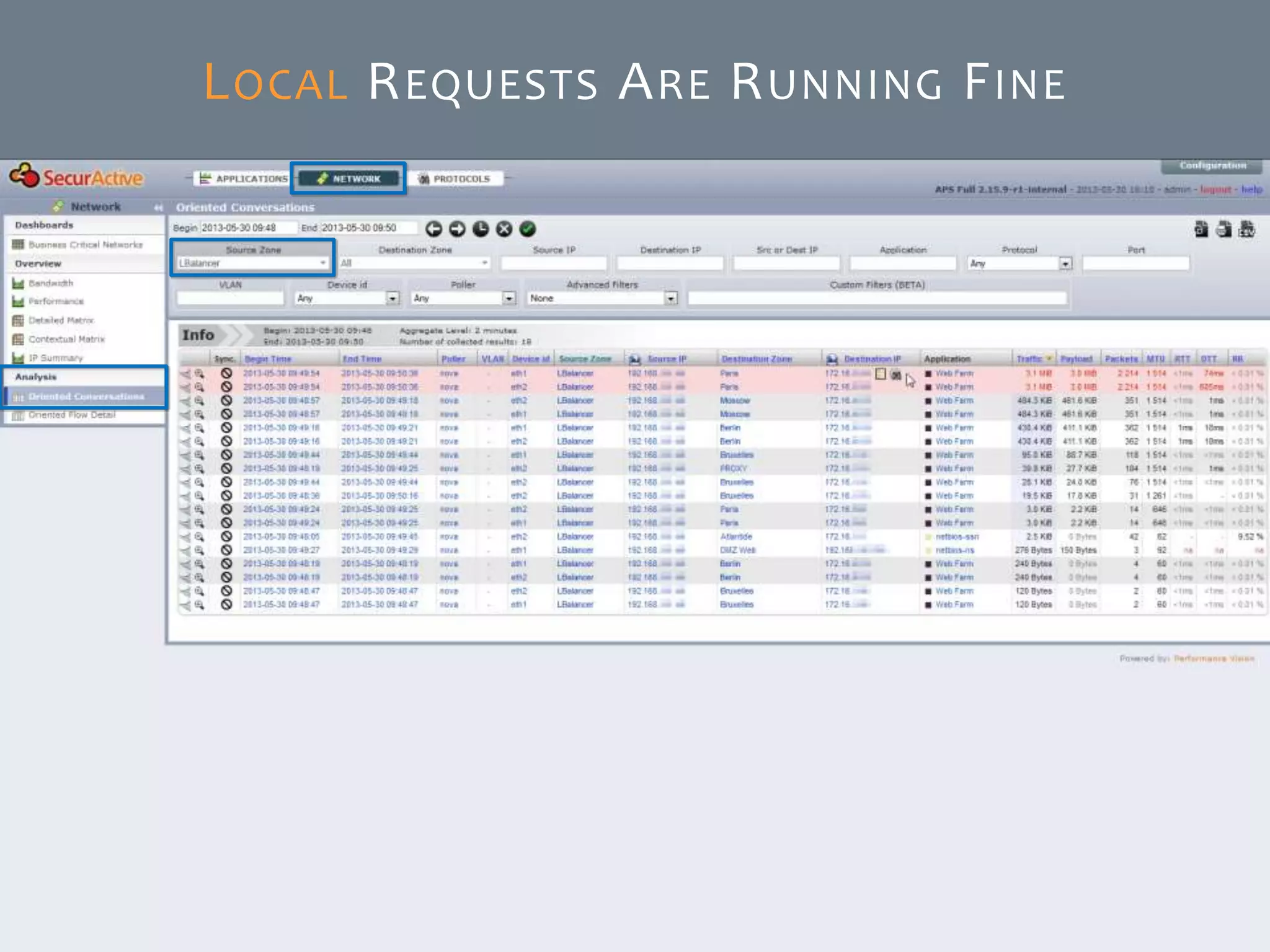Sort by the Payload column header
The width and height of the screenshot is (1270, 952).
(1077, 359)
